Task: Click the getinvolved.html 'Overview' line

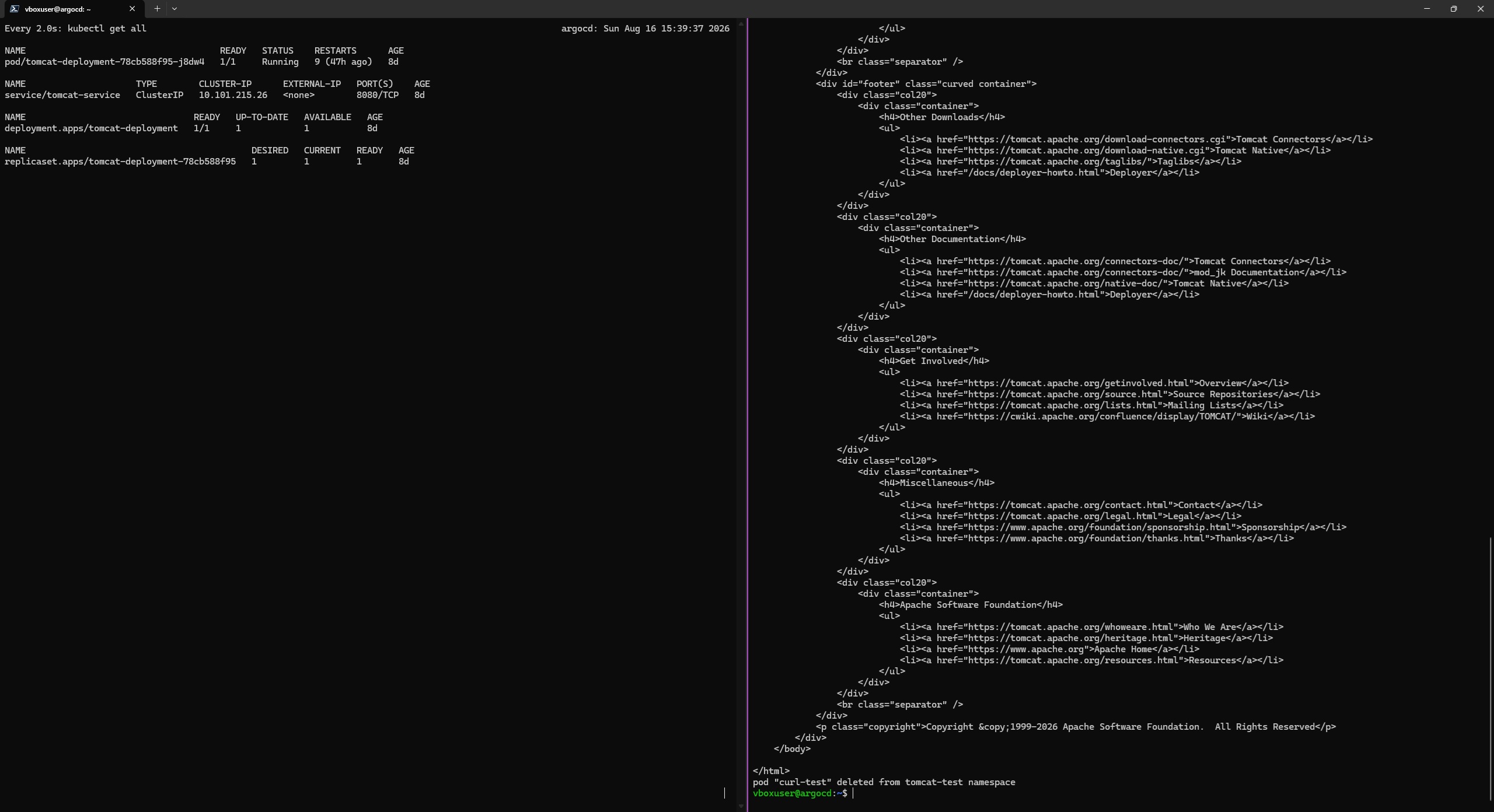Action: pyautogui.click(x=1094, y=383)
